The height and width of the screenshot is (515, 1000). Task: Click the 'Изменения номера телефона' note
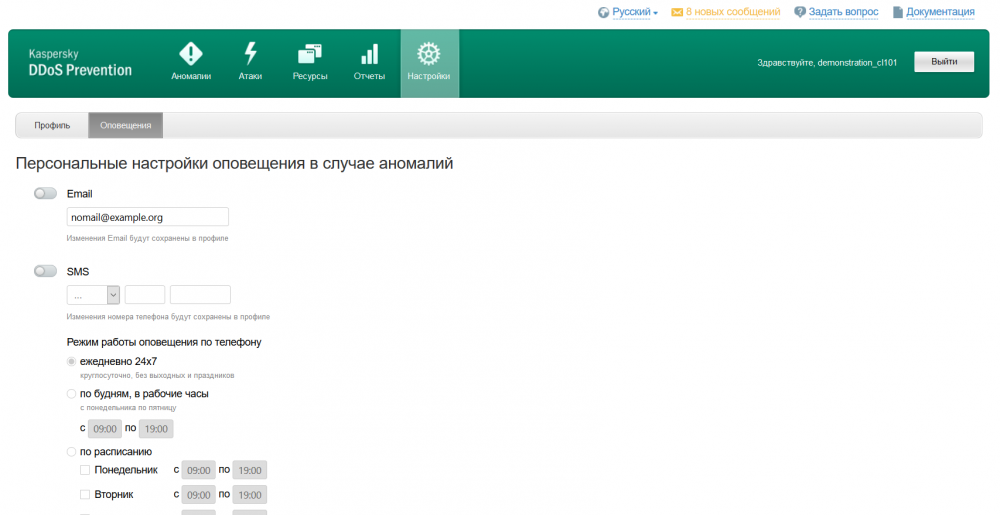click(x=168, y=317)
